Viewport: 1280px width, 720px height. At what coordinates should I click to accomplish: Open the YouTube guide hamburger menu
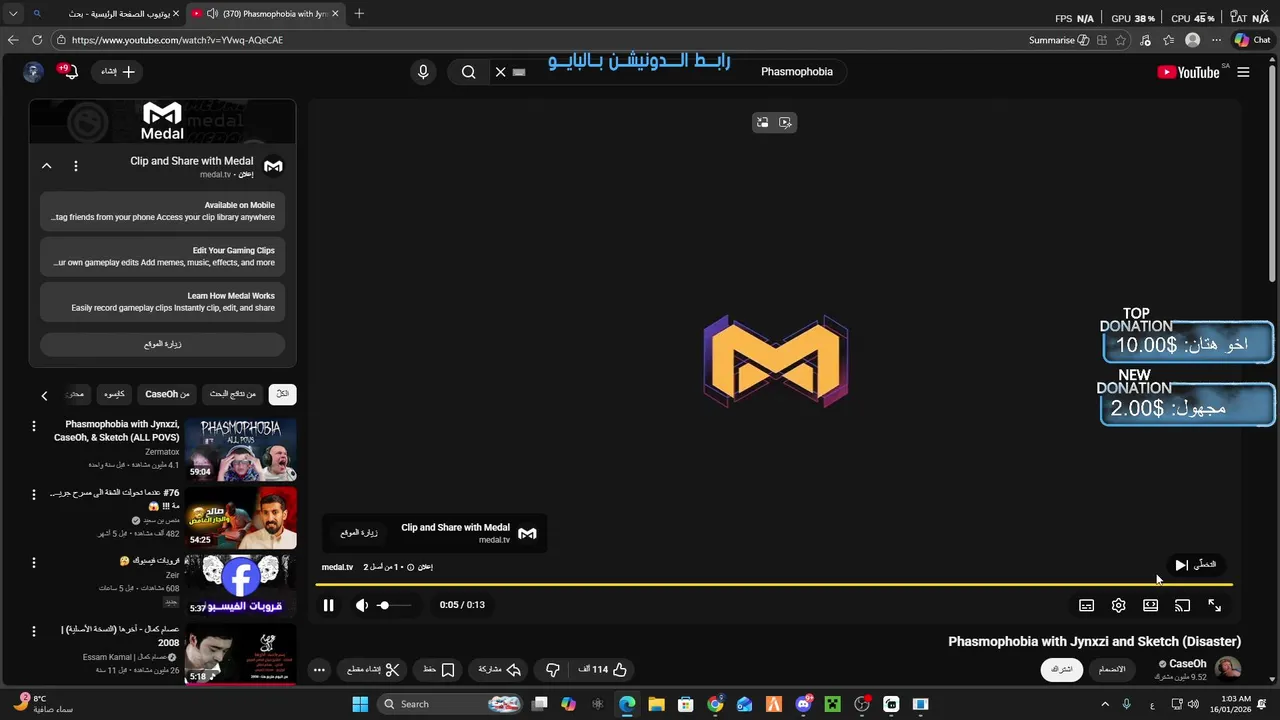pyautogui.click(x=1243, y=72)
